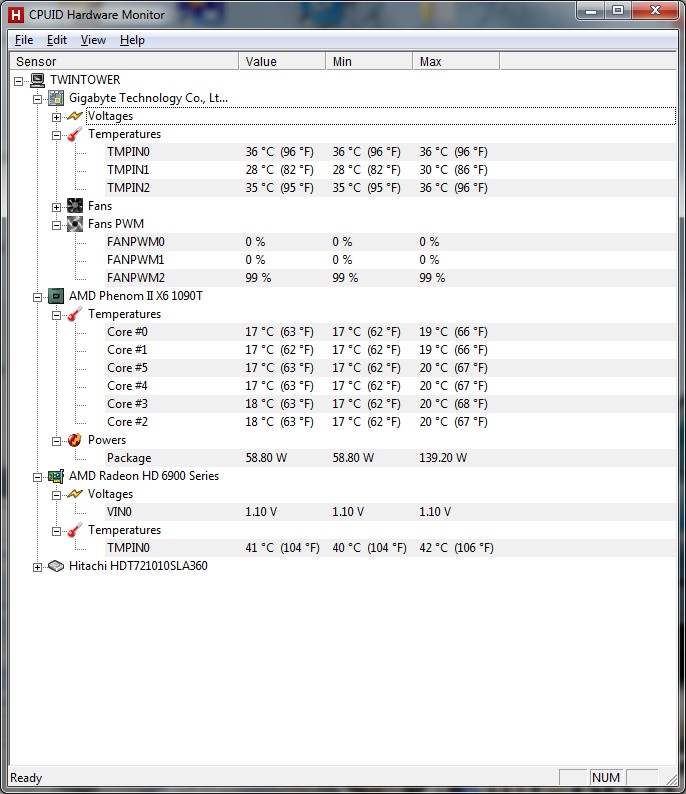This screenshot has width=686, height=794.
Task: Collapse the Gigabyte Technology node
Action: point(37,99)
